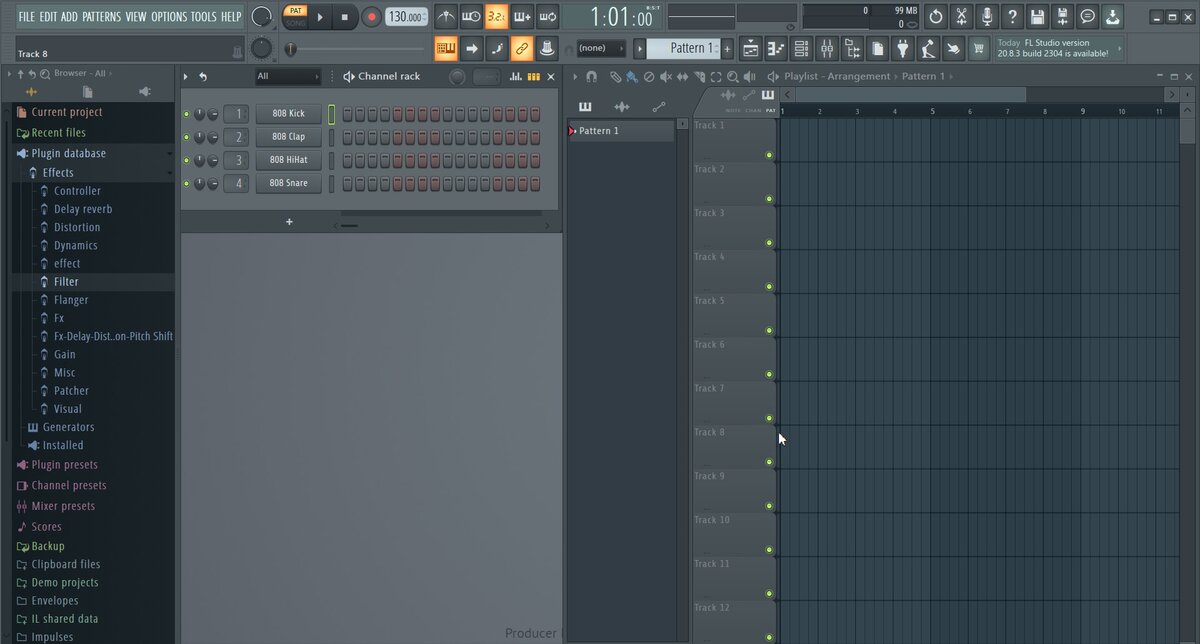Click the plus button to add a channel
The height and width of the screenshot is (644, 1200).
289,221
